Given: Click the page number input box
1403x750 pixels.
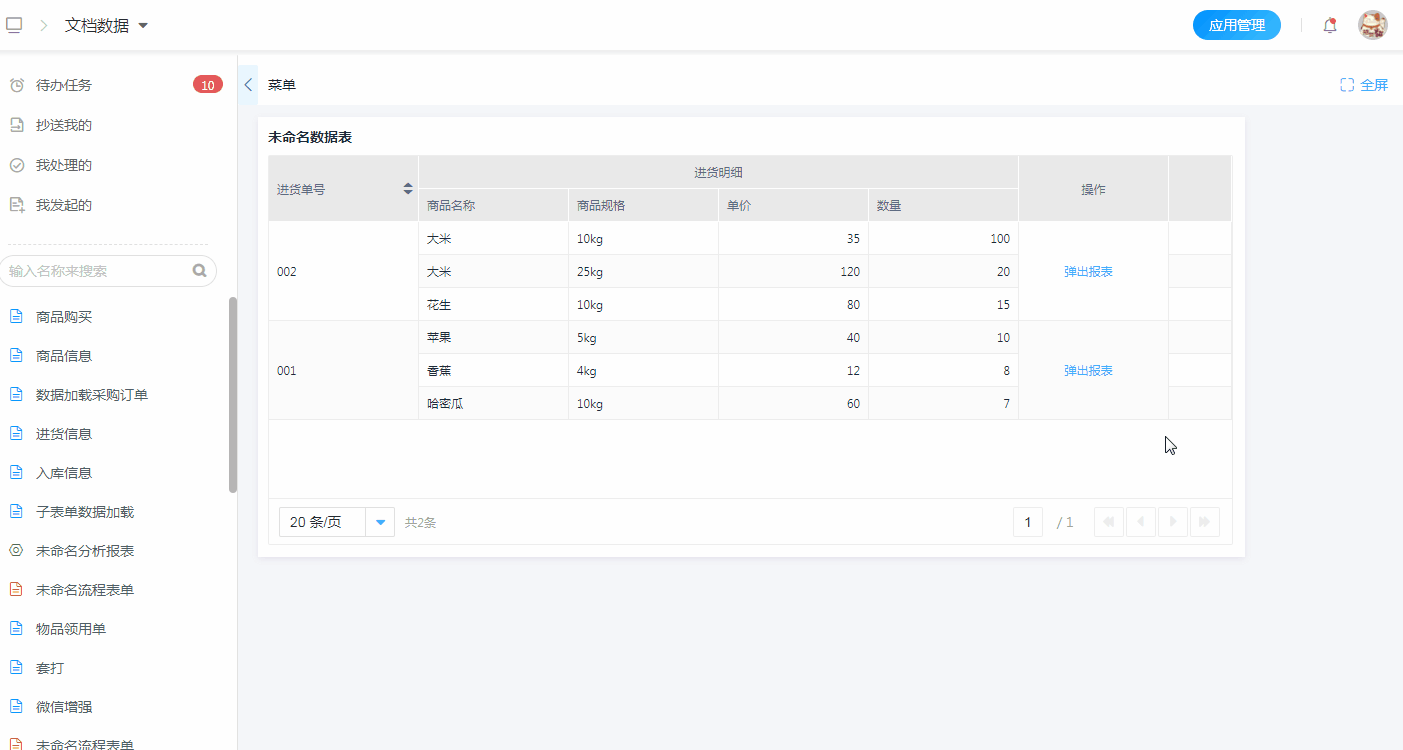Looking at the screenshot, I should (1027, 522).
